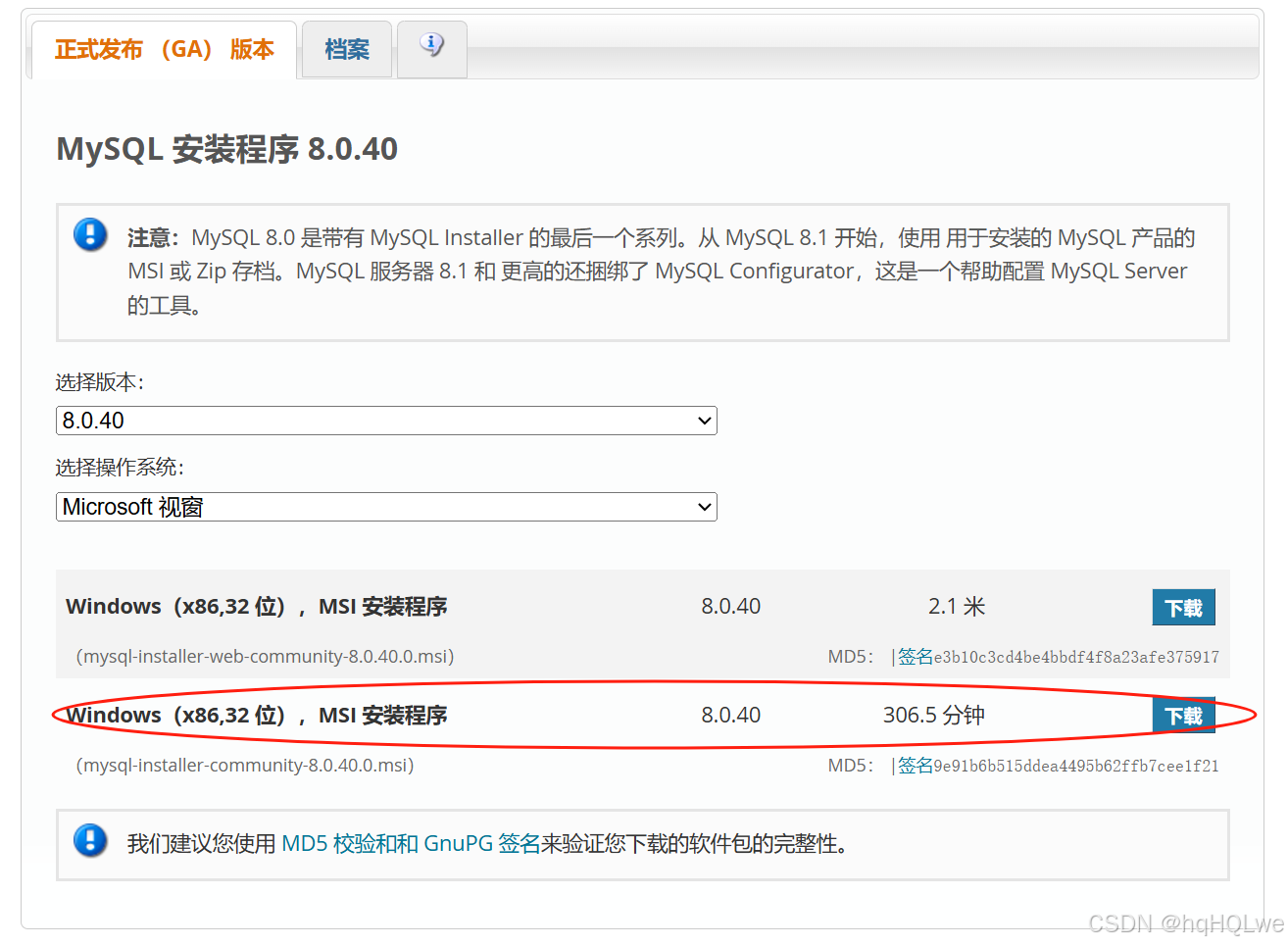Expand the 选择版本 dropdown showing 8.0.40
This screenshot has height=945, width=1288.
click(x=386, y=421)
